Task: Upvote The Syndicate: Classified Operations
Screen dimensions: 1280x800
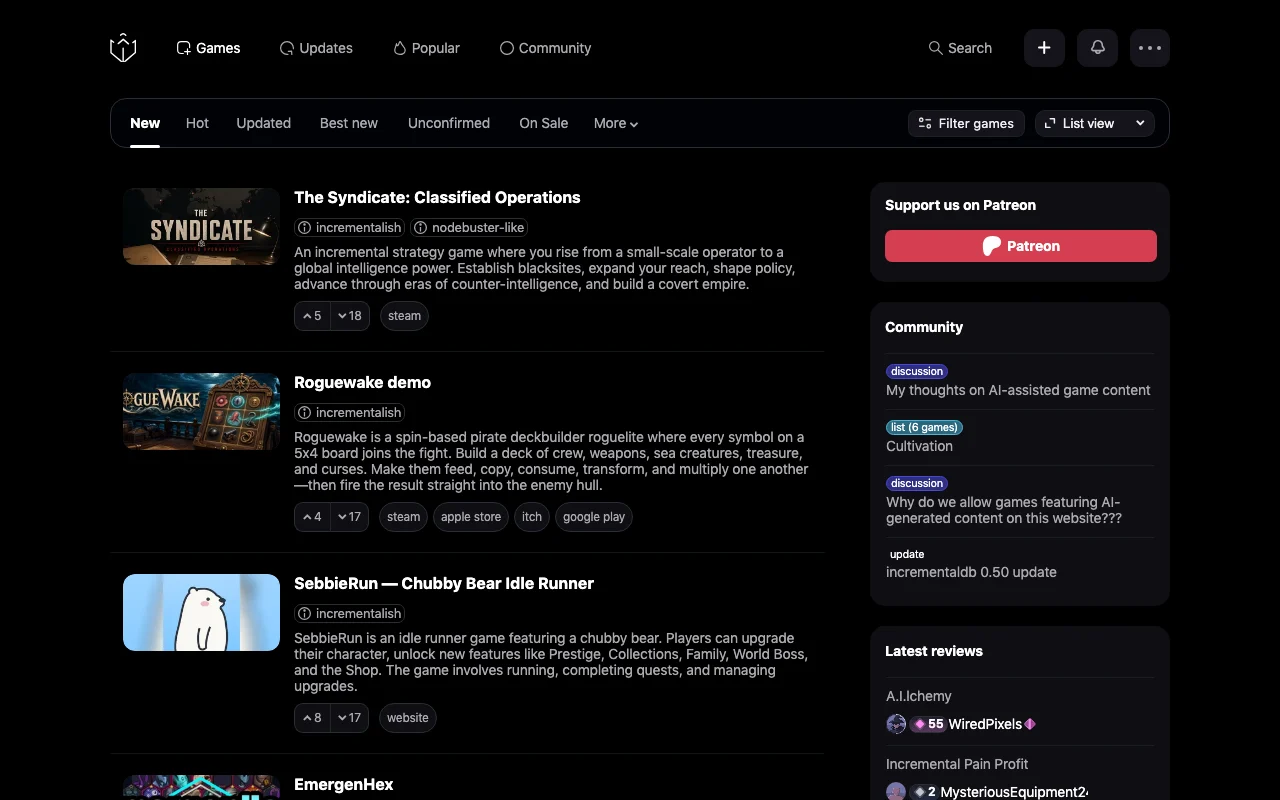Action: [312, 316]
